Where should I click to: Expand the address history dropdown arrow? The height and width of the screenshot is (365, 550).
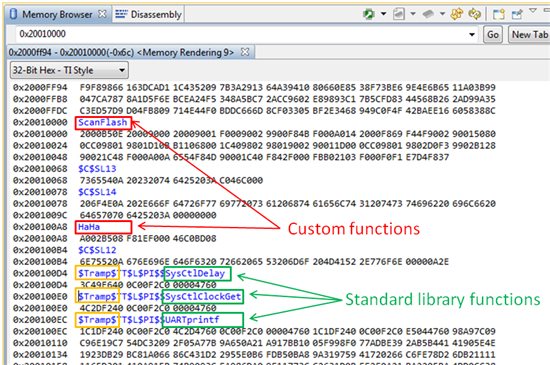472,34
